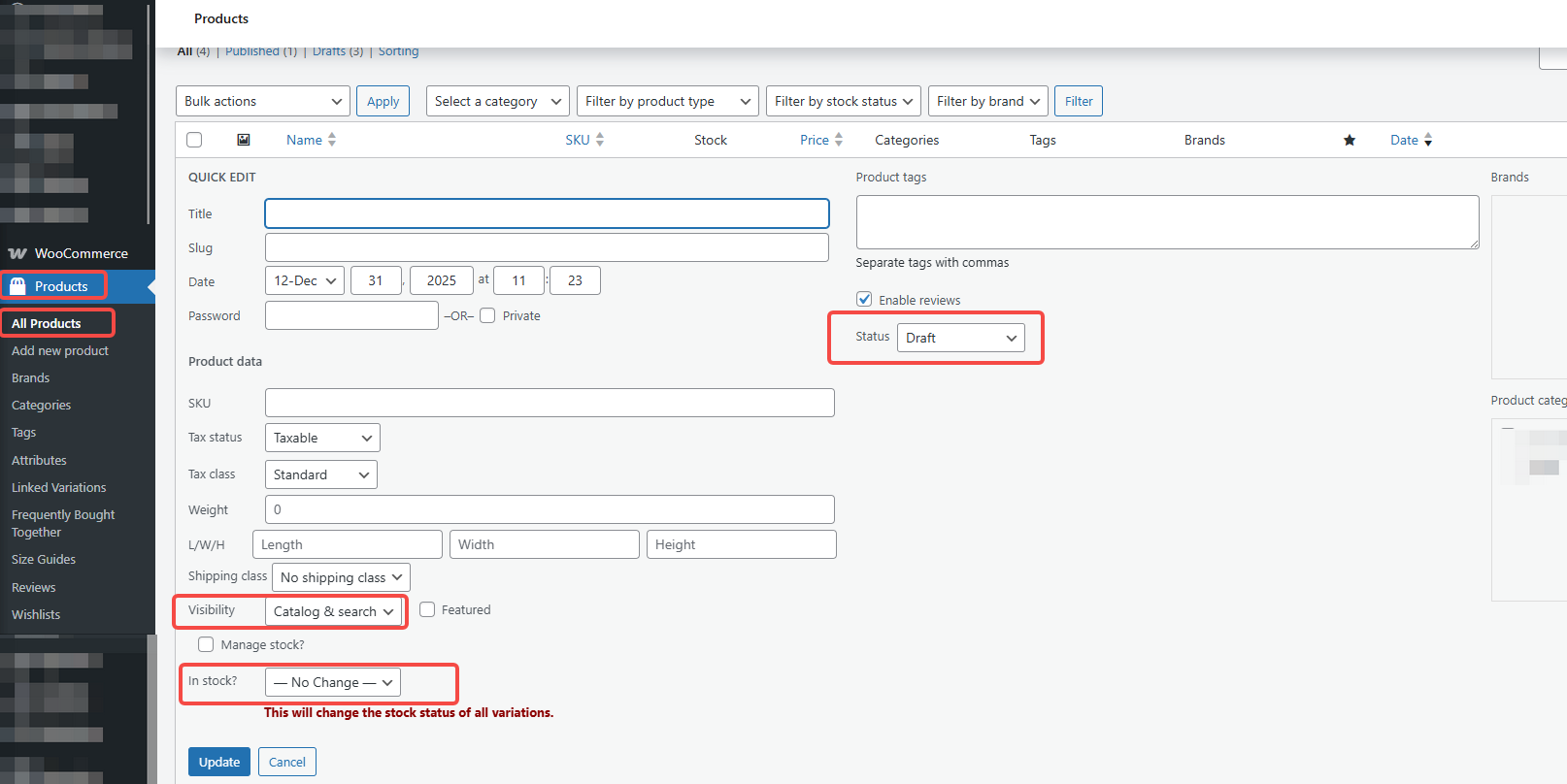This screenshot has height=784, width=1567.
Task: Change the Status dropdown from Draft
Action: tap(961, 338)
